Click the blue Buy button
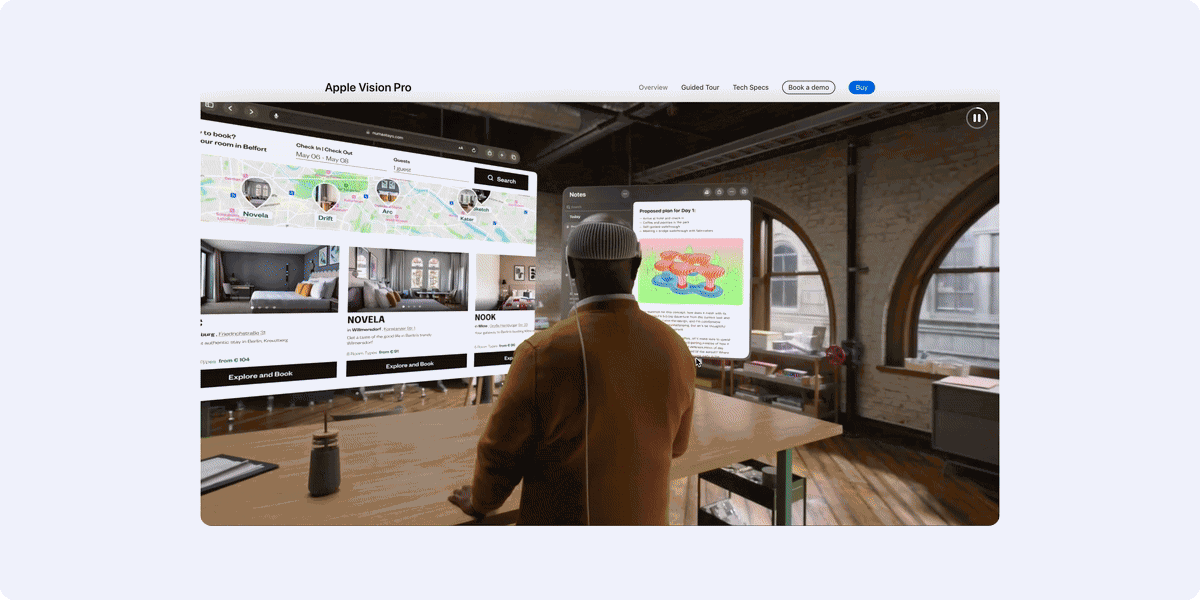1200x600 pixels. (x=861, y=88)
